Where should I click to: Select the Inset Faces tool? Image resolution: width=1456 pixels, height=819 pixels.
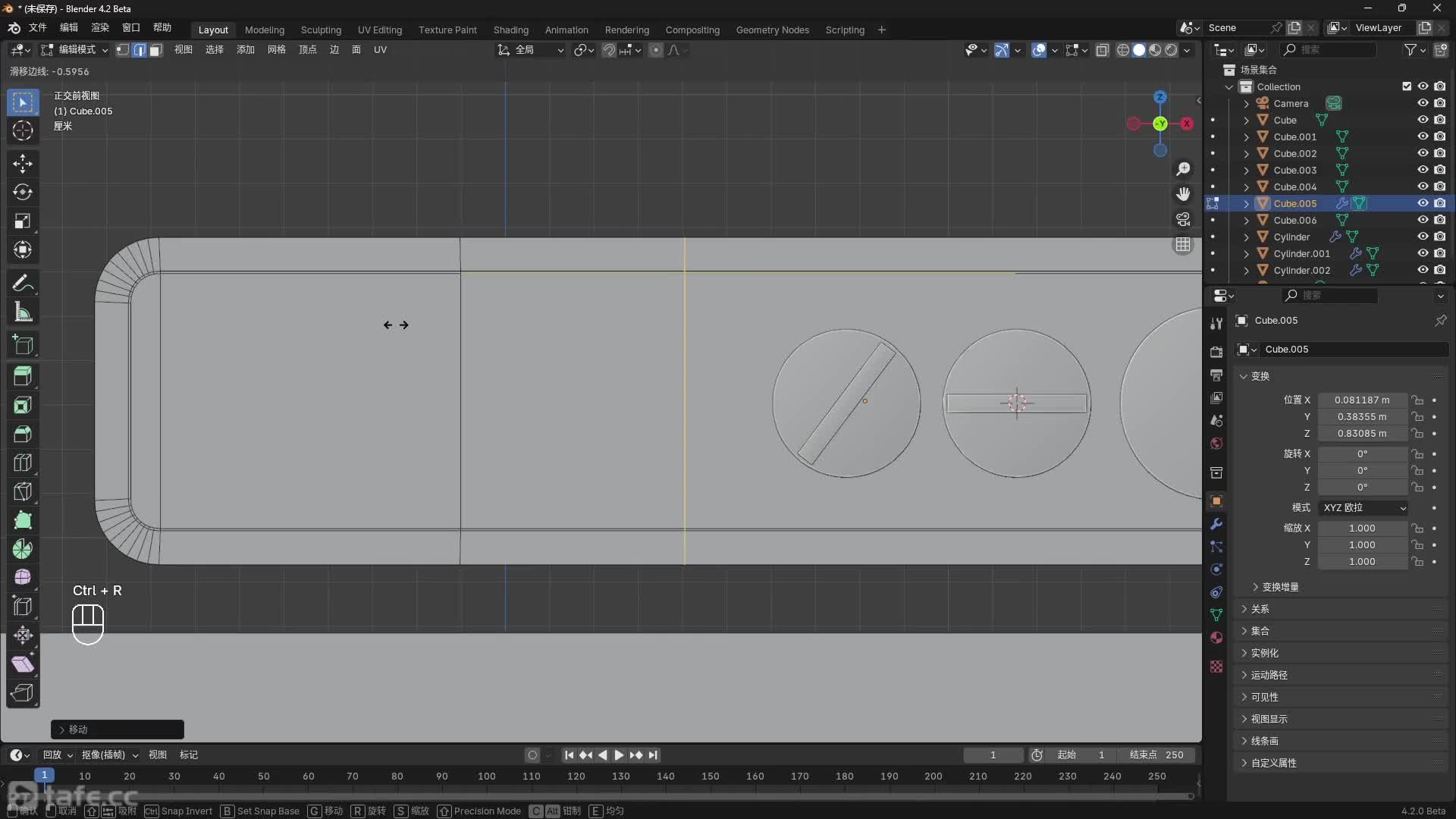tap(23, 406)
